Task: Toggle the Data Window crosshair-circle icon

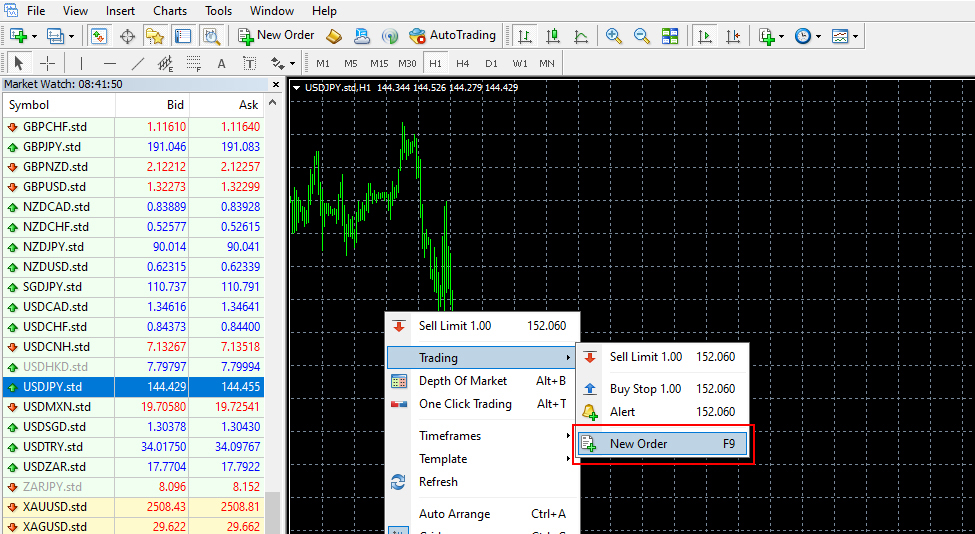Action: point(127,36)
